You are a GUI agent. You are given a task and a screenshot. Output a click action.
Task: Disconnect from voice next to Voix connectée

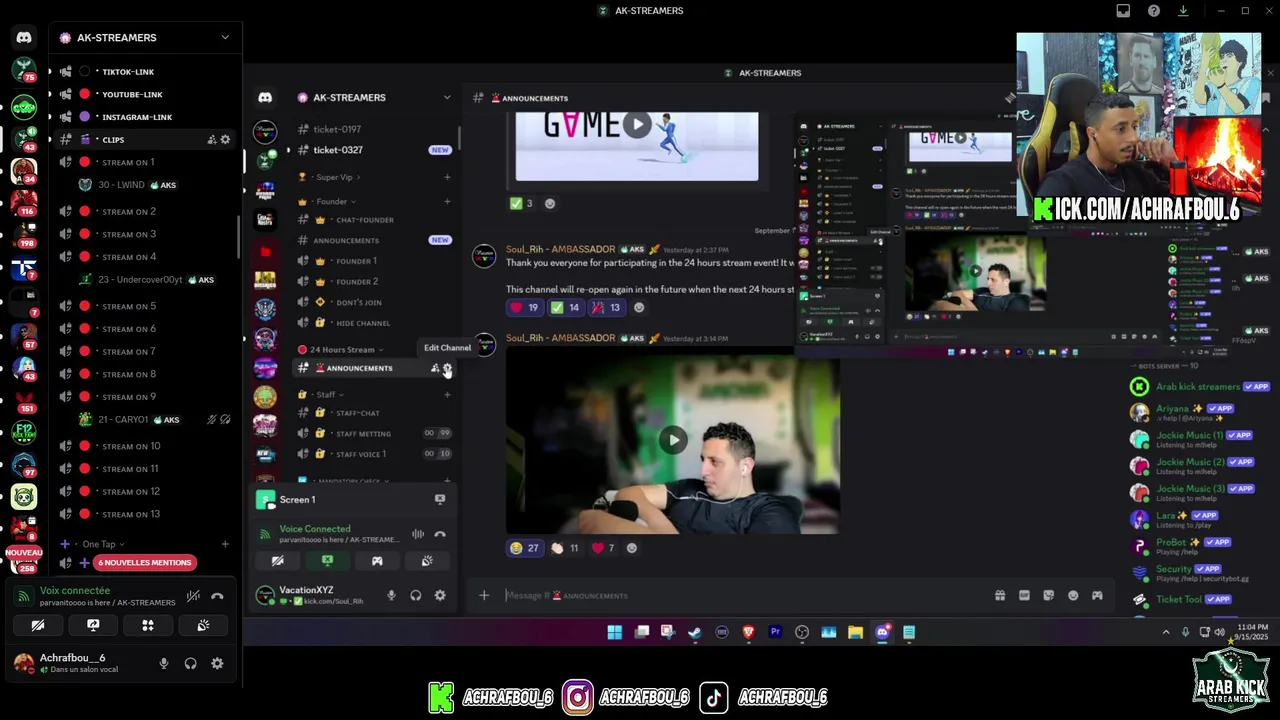tap(217, 597)
